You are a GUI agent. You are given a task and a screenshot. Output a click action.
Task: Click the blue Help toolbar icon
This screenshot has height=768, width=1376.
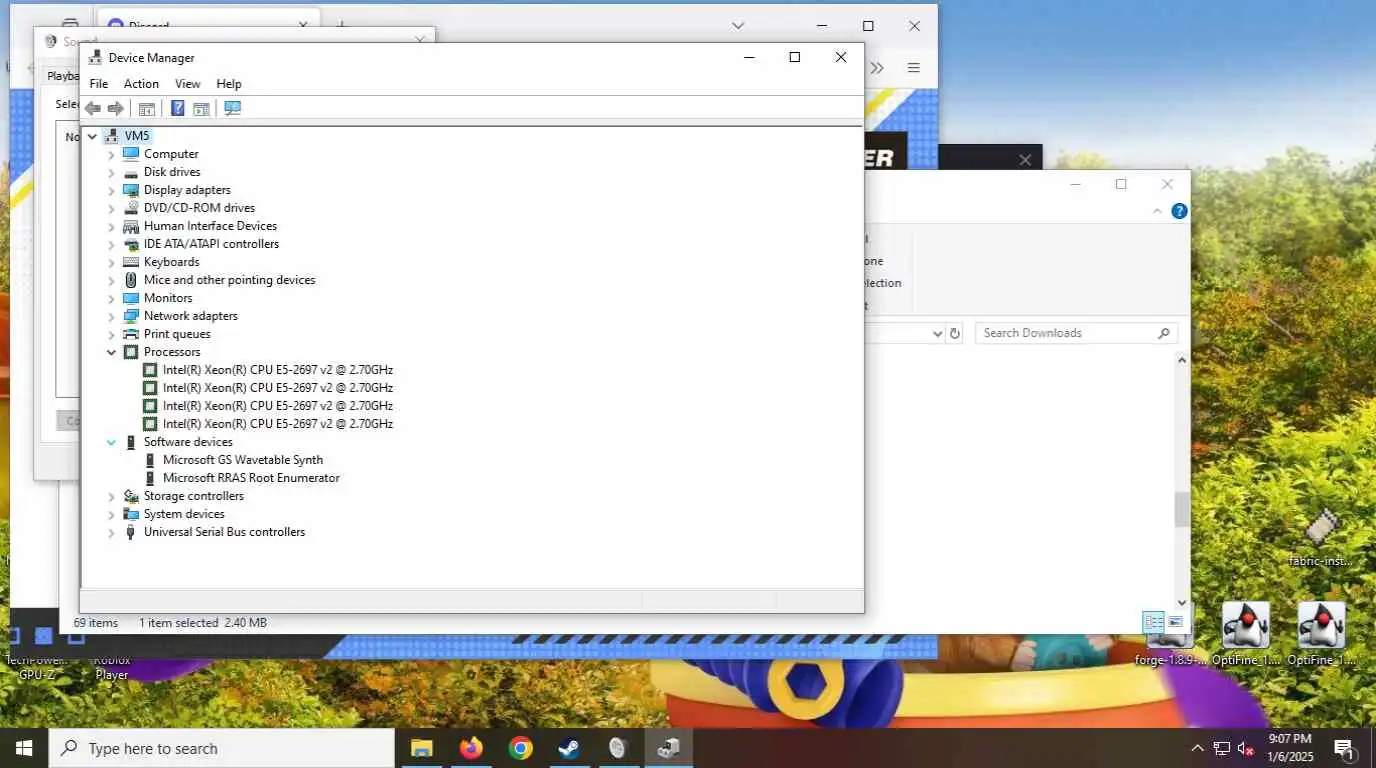(178, 108)
